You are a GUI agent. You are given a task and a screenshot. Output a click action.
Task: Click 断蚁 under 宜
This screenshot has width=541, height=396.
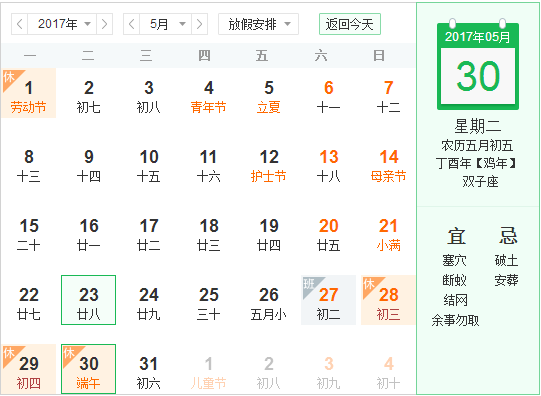(455, 280)
